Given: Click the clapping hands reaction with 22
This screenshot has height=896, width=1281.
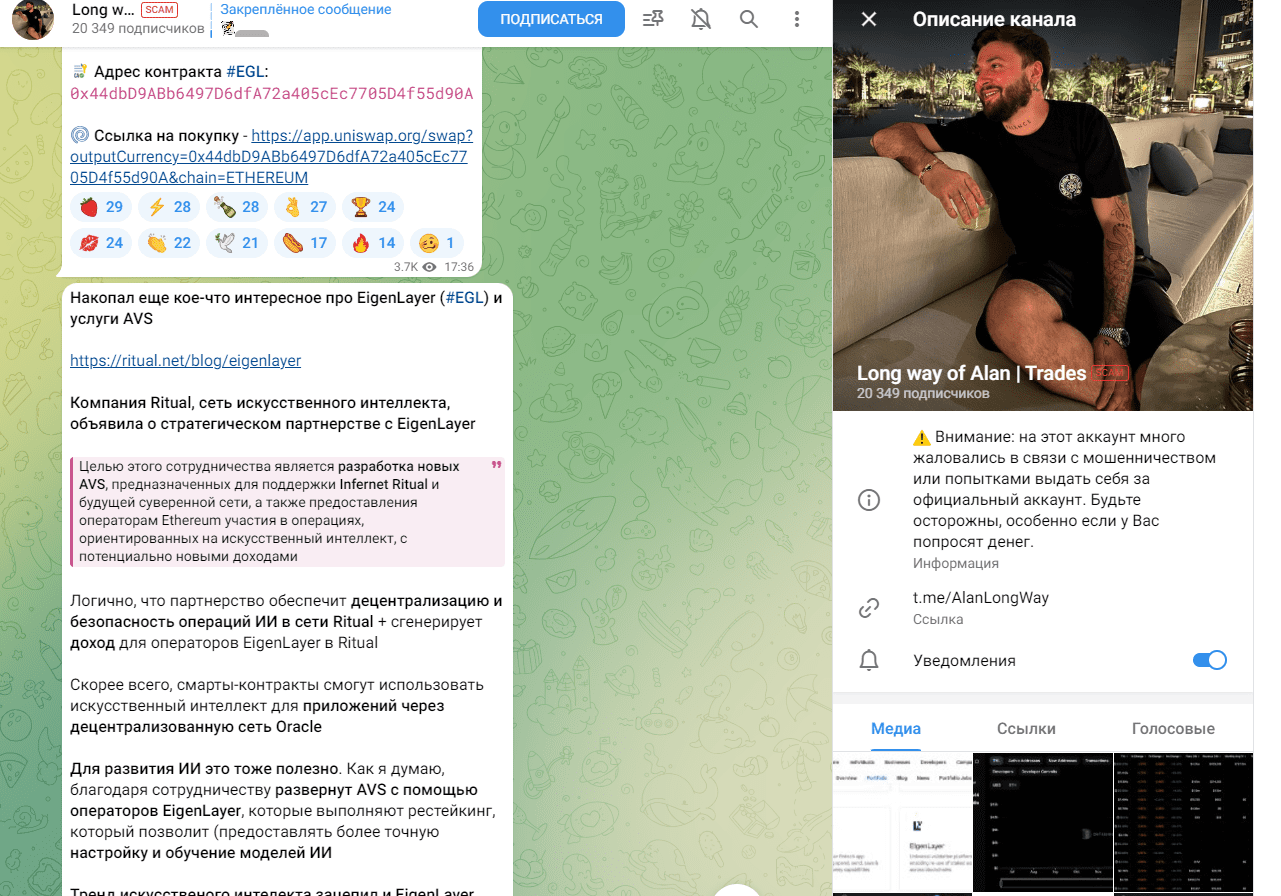Looking at the screenshot, I should [169, 243].
